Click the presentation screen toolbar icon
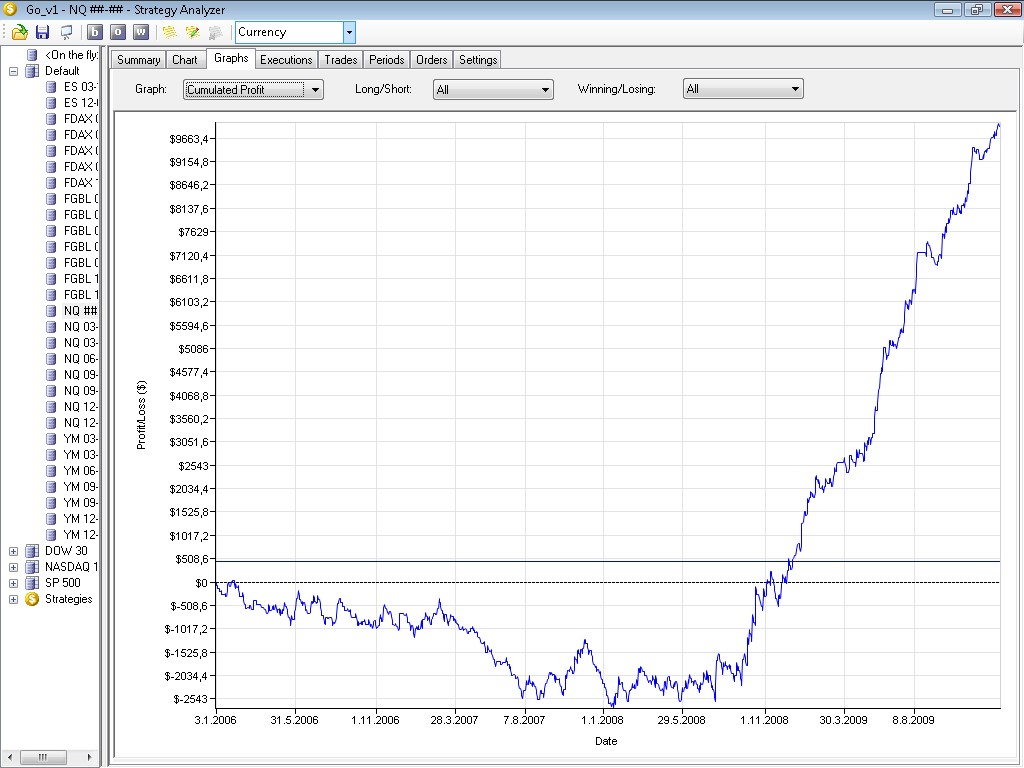Image resolution: width=1024 pixels, height=768 pixels. point(66,32)
